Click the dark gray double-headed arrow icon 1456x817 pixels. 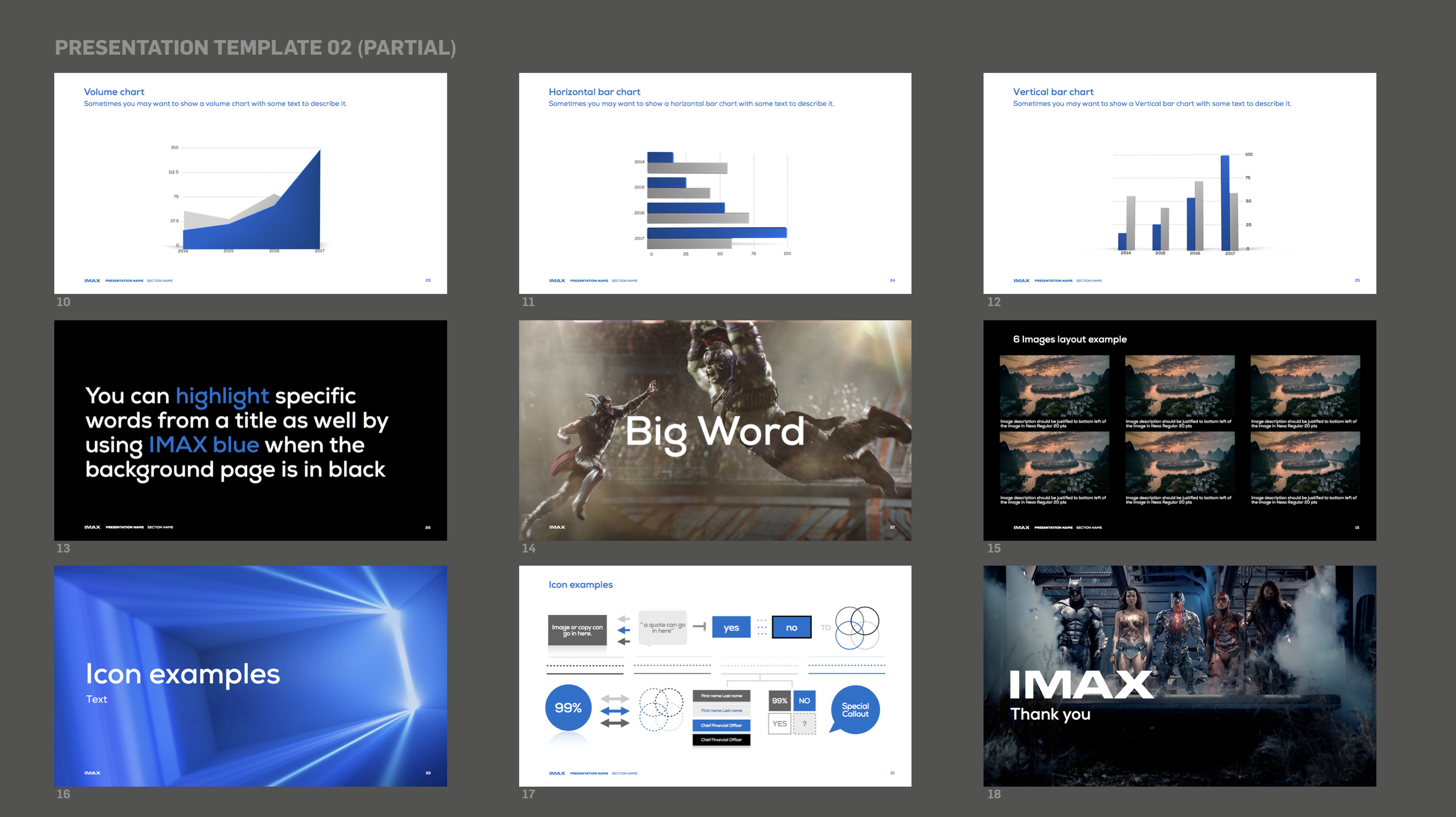[615, 723]
